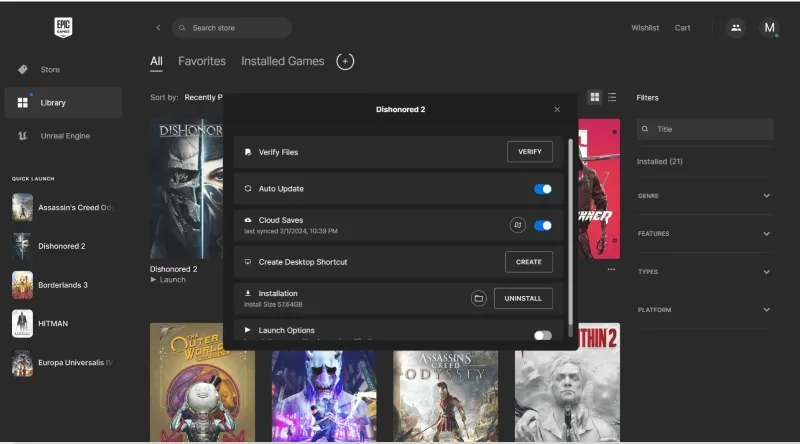The width and height of the screenshot is (800, 444).
Task: Open Ghostwire Tokyo purple game tile
Action: [x=323, y=396]
